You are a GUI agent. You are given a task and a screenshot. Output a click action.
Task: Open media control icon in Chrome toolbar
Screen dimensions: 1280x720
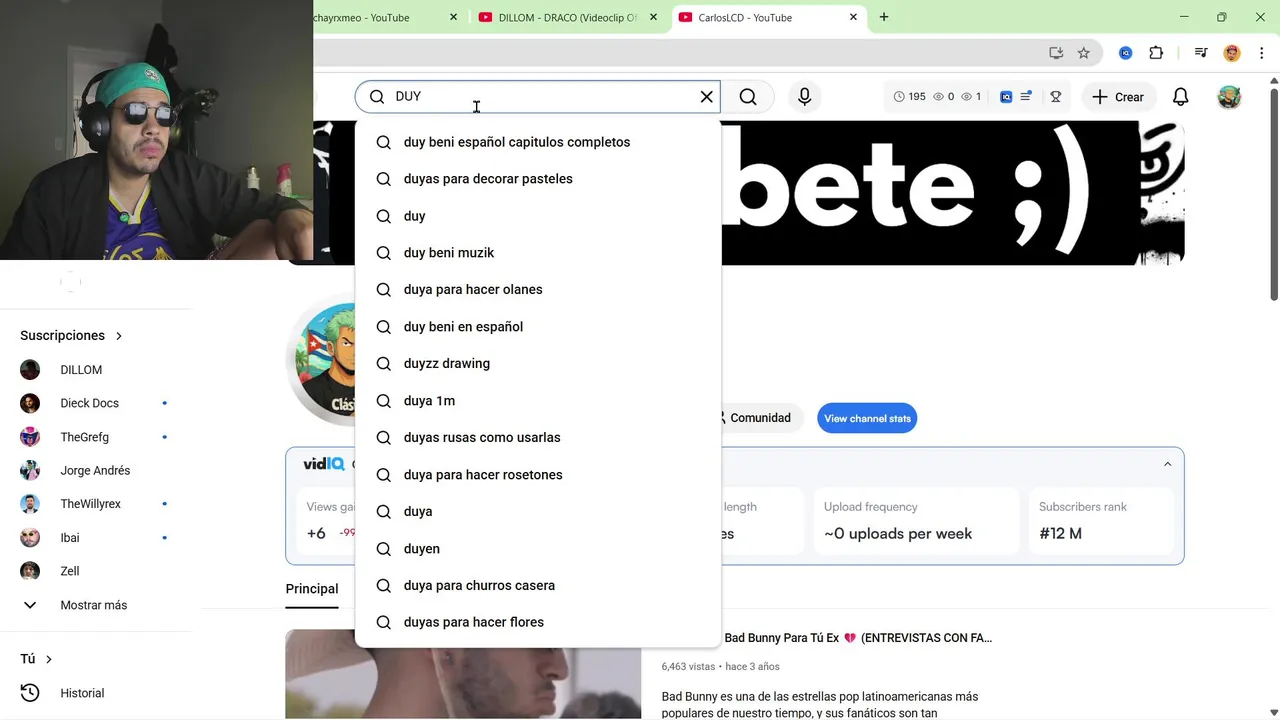pos(1201,53)
